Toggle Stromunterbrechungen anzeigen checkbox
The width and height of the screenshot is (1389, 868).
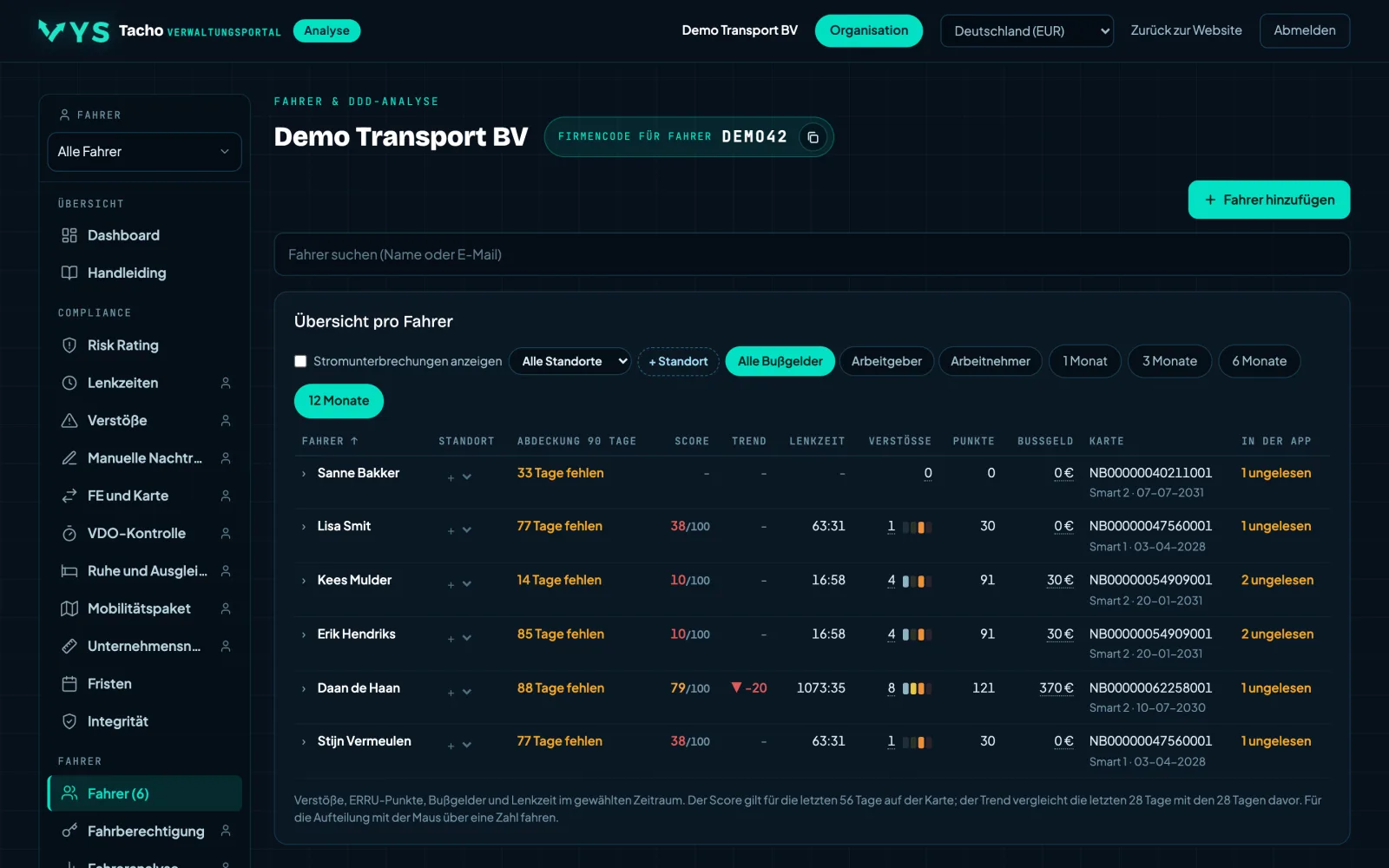[300, 361]
